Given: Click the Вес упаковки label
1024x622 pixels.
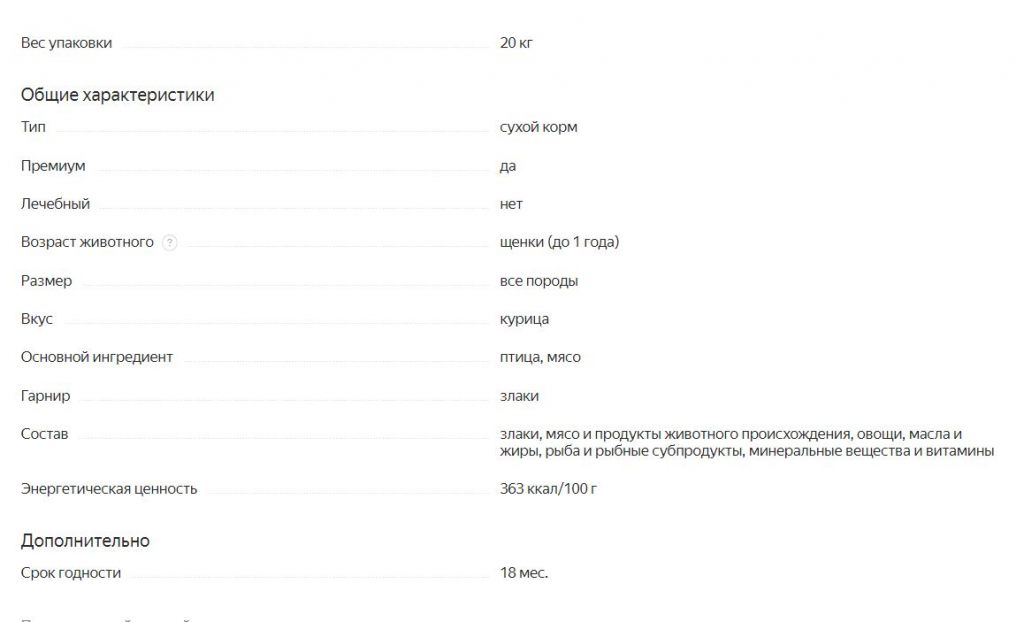Looking at the screenshot, I should (66, 43).
